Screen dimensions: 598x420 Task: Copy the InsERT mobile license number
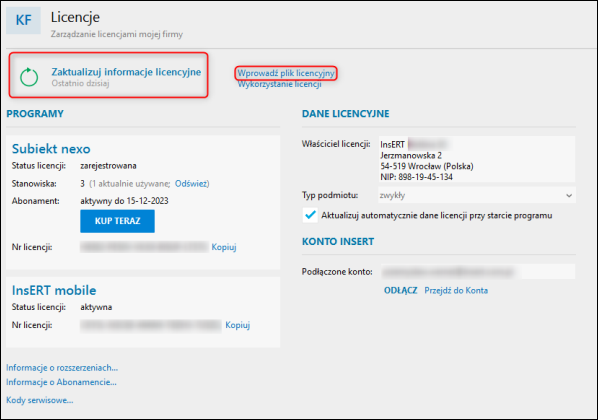(x=238, y=325)
